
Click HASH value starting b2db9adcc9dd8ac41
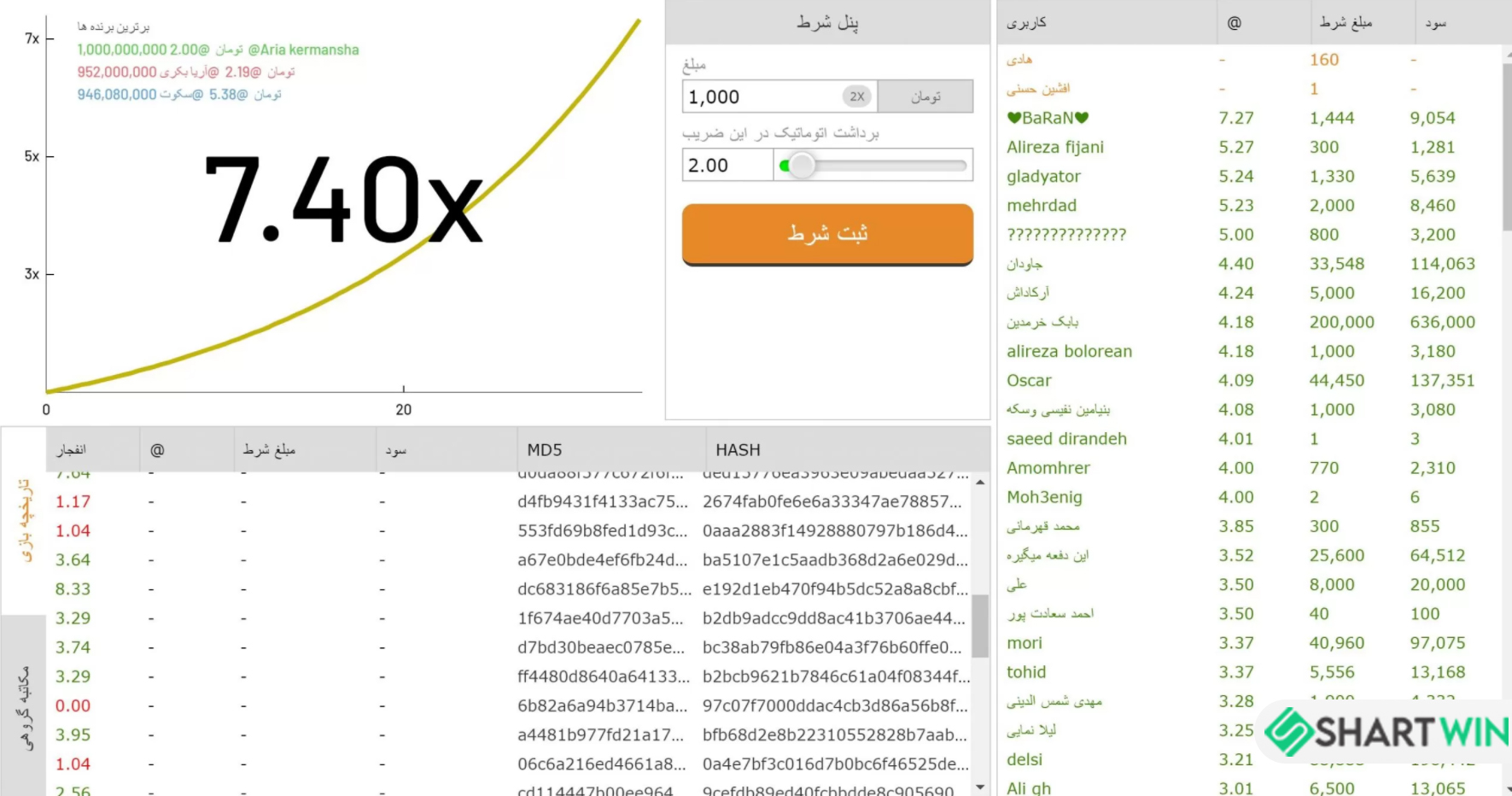pyautogui.click(x=834, y=617)
